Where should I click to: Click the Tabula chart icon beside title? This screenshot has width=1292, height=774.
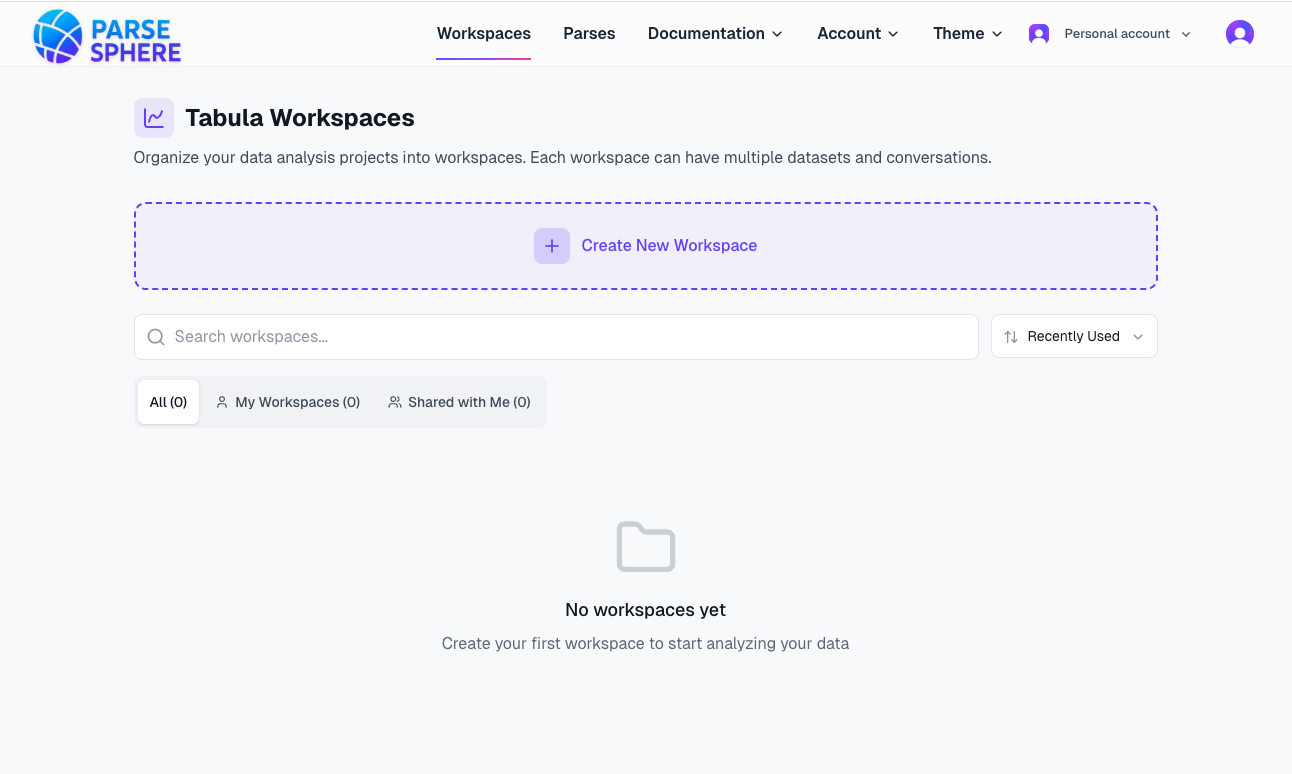154,118
